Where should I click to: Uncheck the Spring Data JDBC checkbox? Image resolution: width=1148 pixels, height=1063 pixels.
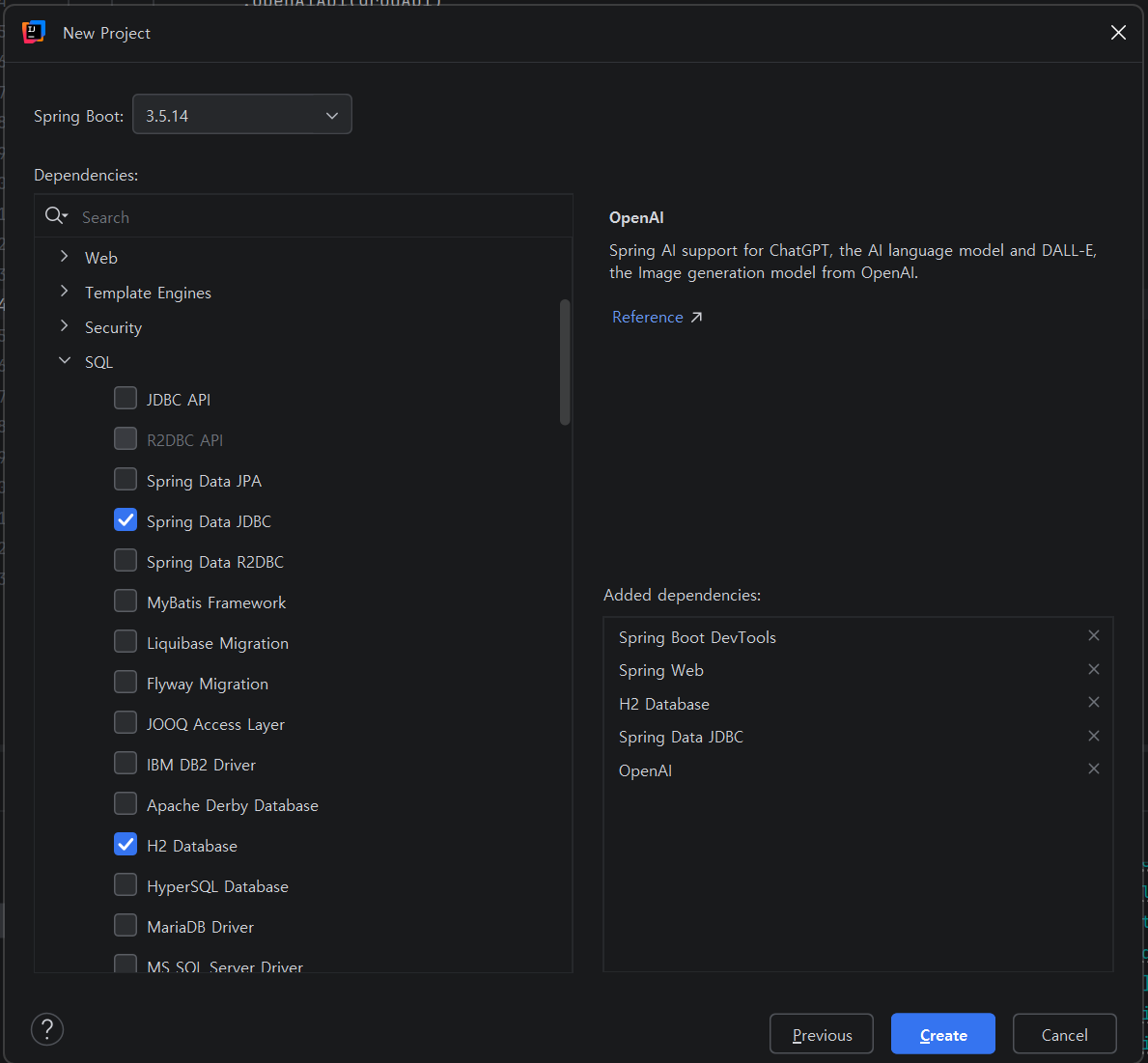(x=126, y=519)
